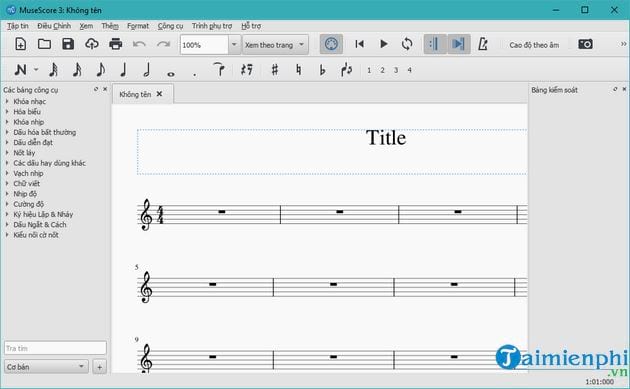The height and width of the screenshot is (389, 630).
Task: Toggle the play repeats button
Action: click(x=435, y=44)
